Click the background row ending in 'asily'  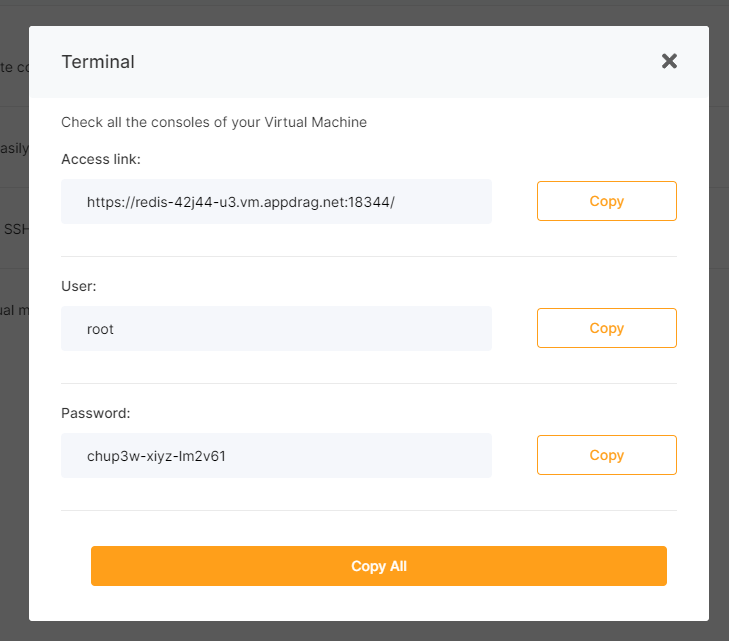tap(14, 149)
